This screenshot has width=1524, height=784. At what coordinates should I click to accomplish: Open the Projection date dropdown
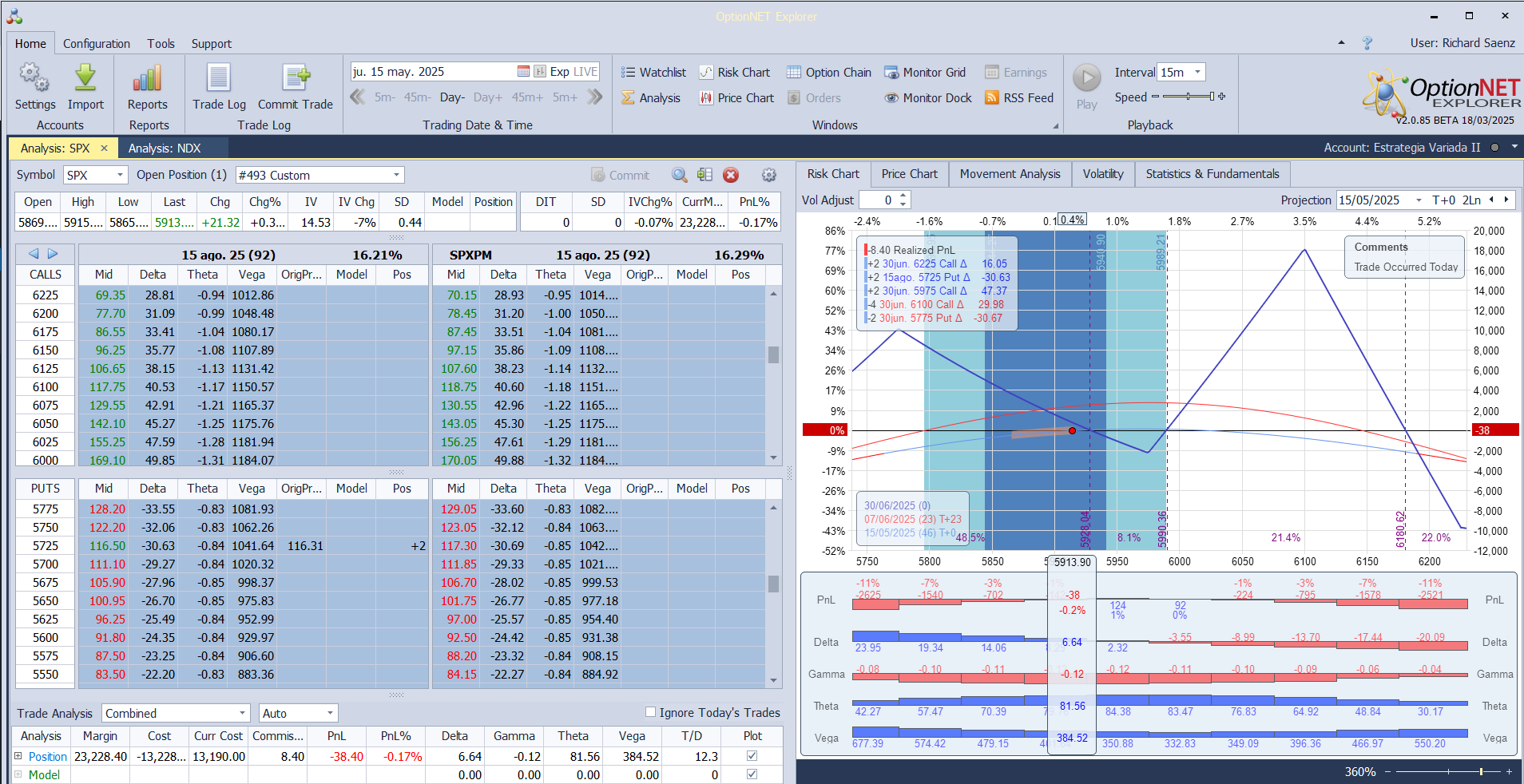[x=1419, y=200]
